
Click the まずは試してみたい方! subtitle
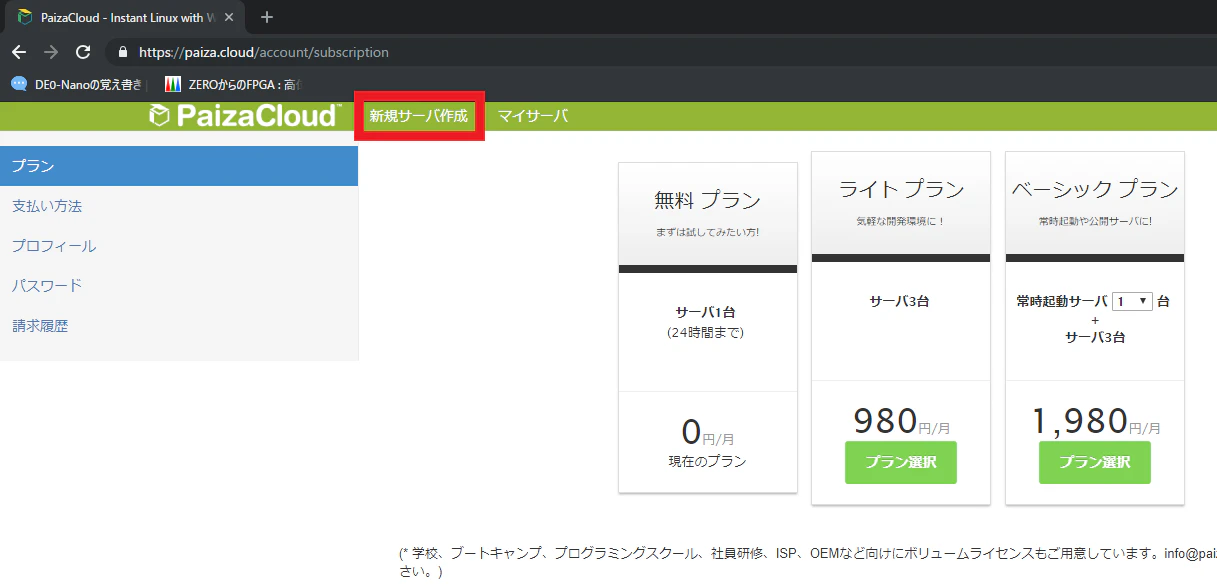pyautogui.click(x=707, y=232)
